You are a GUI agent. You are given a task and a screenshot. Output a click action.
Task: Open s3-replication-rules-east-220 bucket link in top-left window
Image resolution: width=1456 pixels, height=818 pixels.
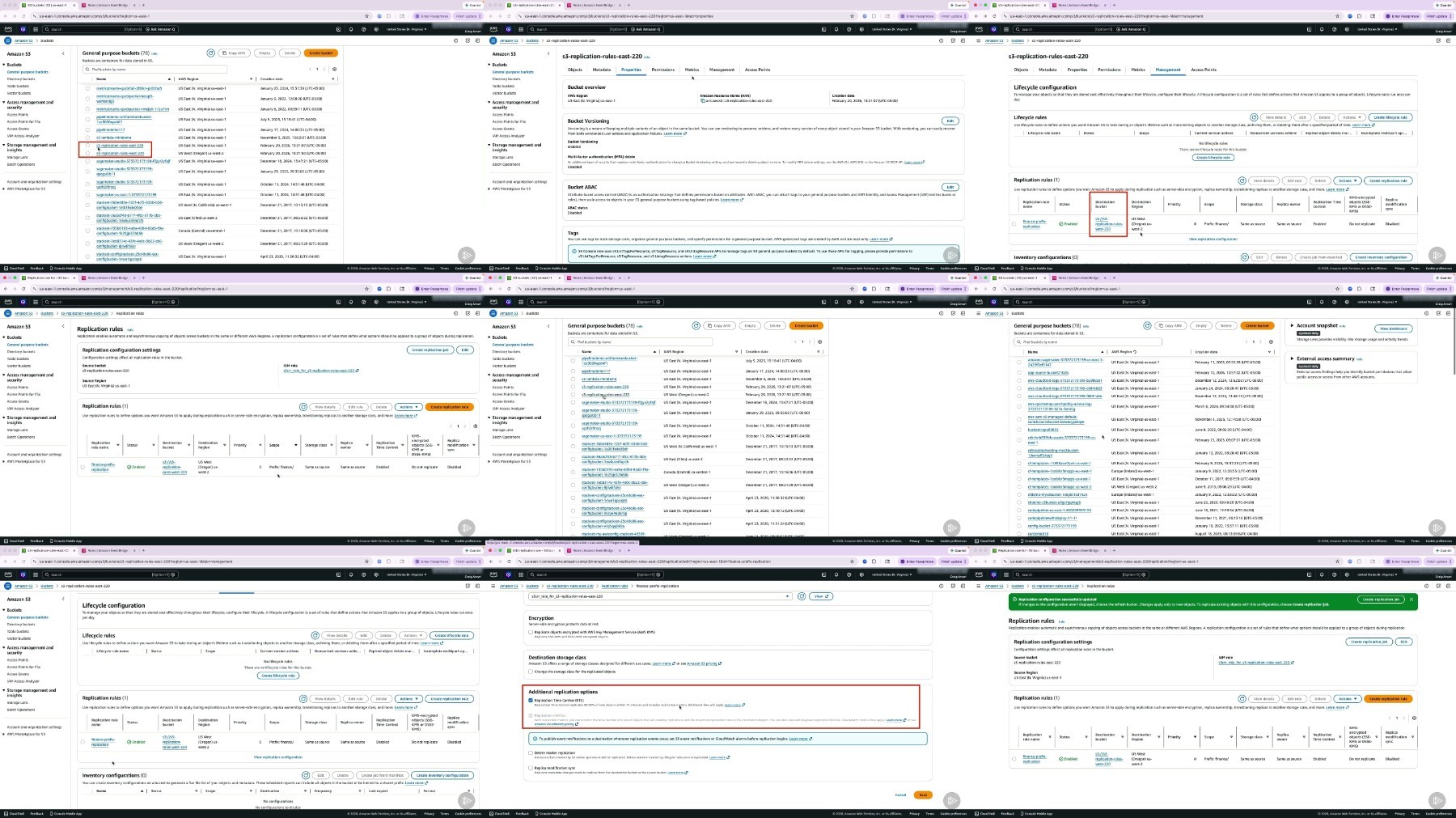[120, 146]
